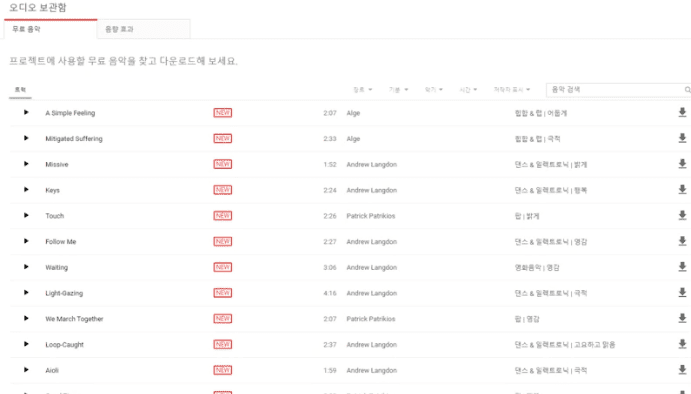This screenshot has height=394, width=691.
Task: Click artist Alge in Mitigated Suffering row
Action: [x=353, y=138]
